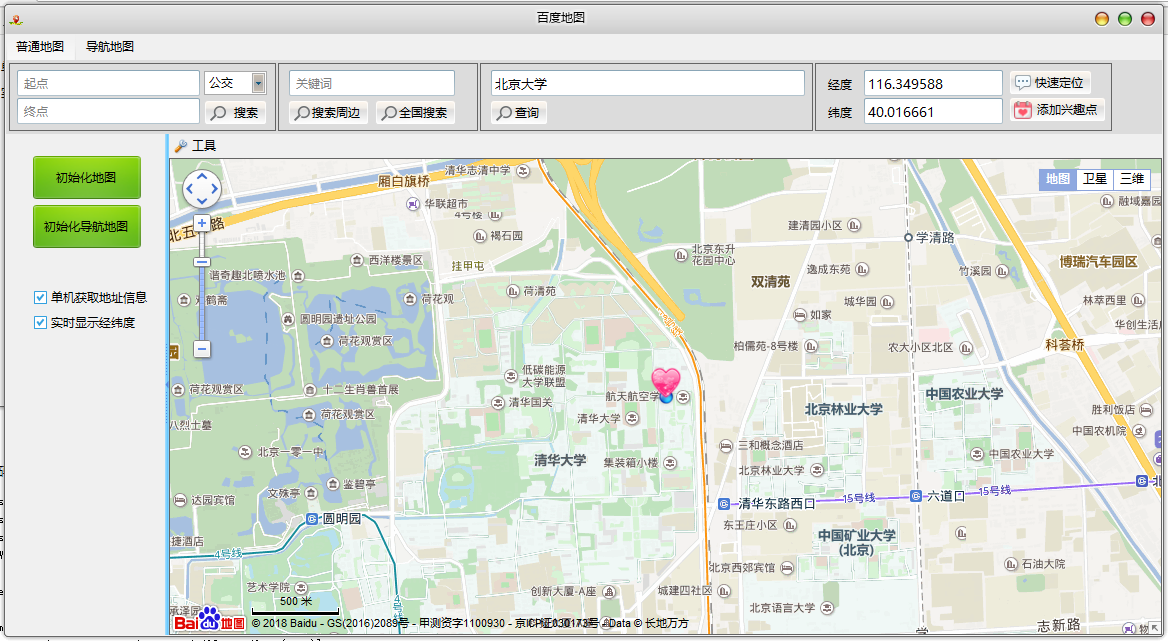
Task: Click the 北京语言大学 POI icon
Action: click(827, 608)
